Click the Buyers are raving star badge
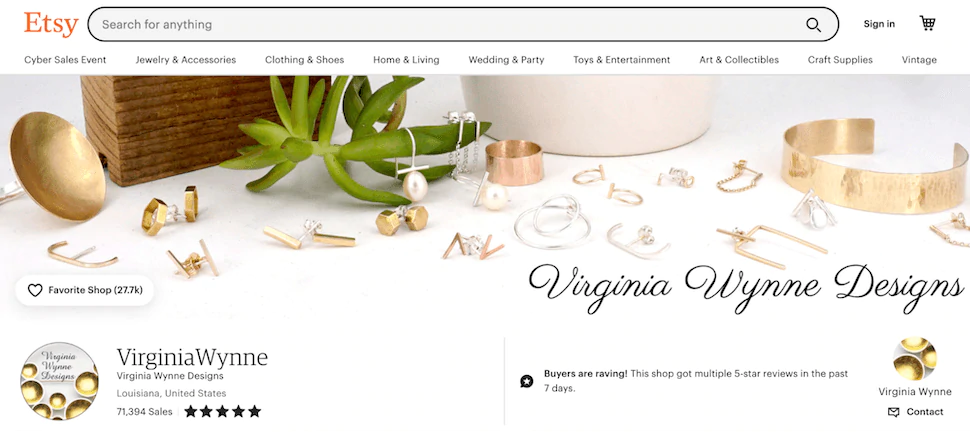970x433 pixels. 526,381
